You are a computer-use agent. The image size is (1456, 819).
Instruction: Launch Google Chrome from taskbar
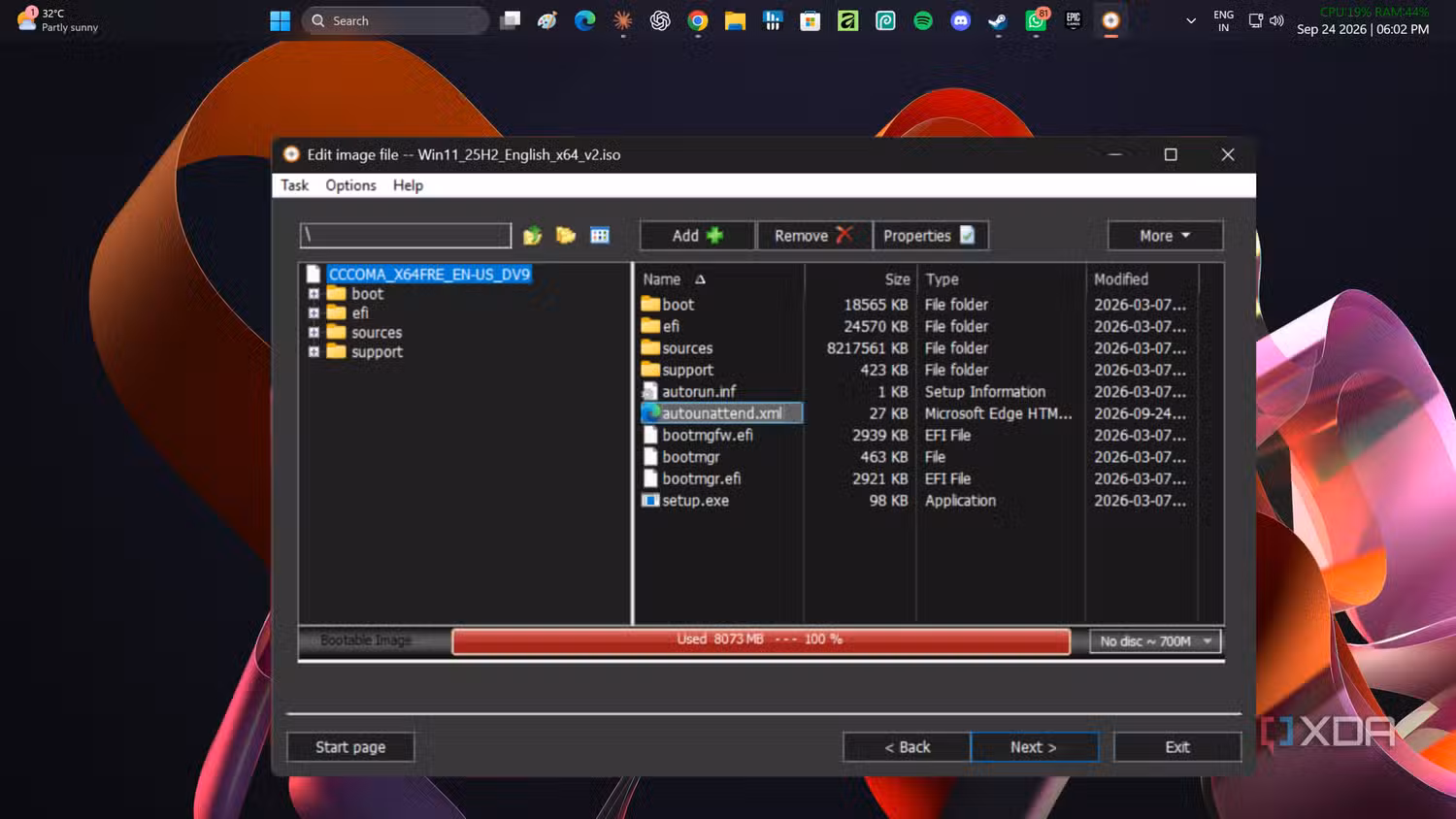click(698, 20)
